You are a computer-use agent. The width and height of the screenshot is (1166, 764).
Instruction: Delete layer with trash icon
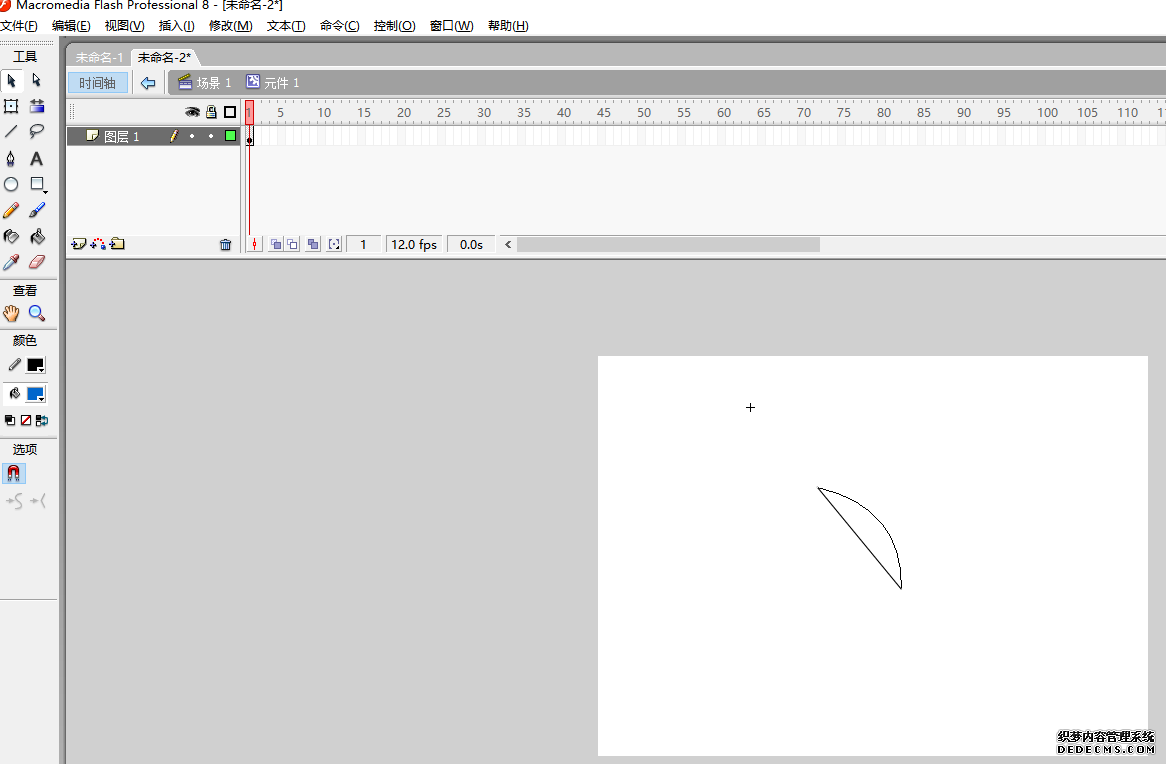[x=225, y=244]
